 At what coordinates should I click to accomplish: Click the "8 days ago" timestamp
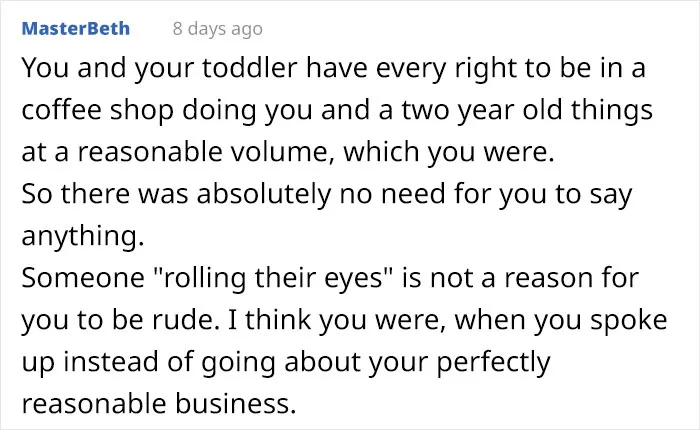(217, 29)
